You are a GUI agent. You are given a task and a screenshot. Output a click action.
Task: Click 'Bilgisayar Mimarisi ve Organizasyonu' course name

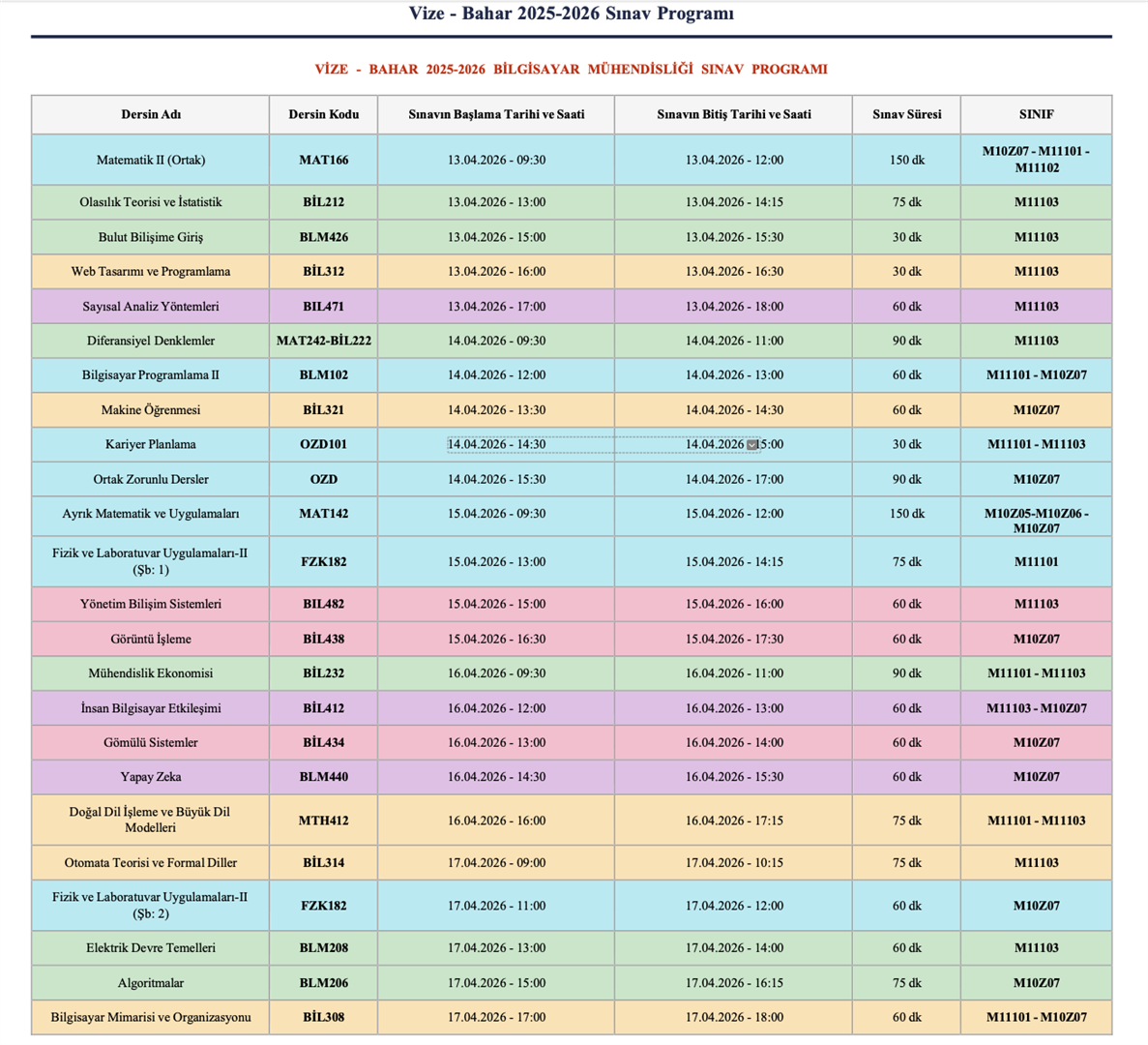click(x=151, y=1017)
